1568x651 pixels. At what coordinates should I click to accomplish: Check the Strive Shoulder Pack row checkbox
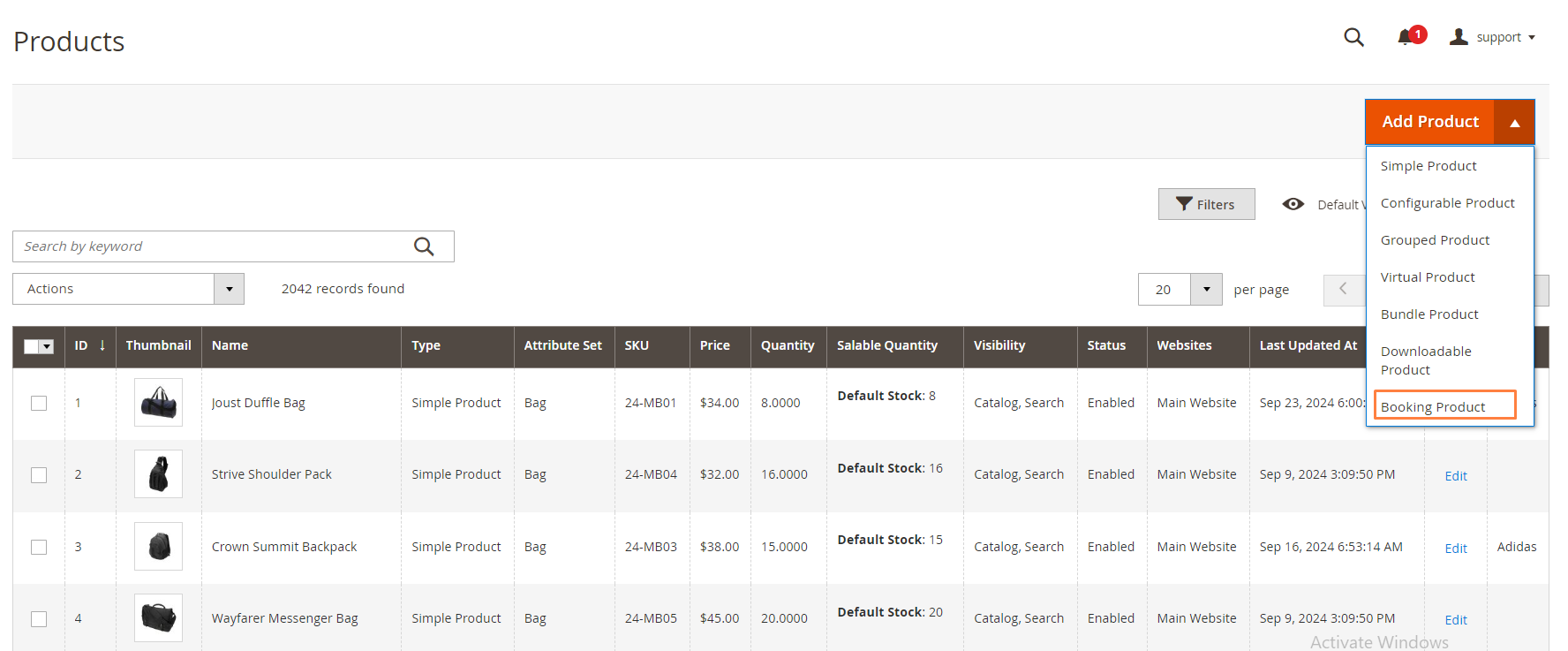pyautogui.click(x=39, y=475)
